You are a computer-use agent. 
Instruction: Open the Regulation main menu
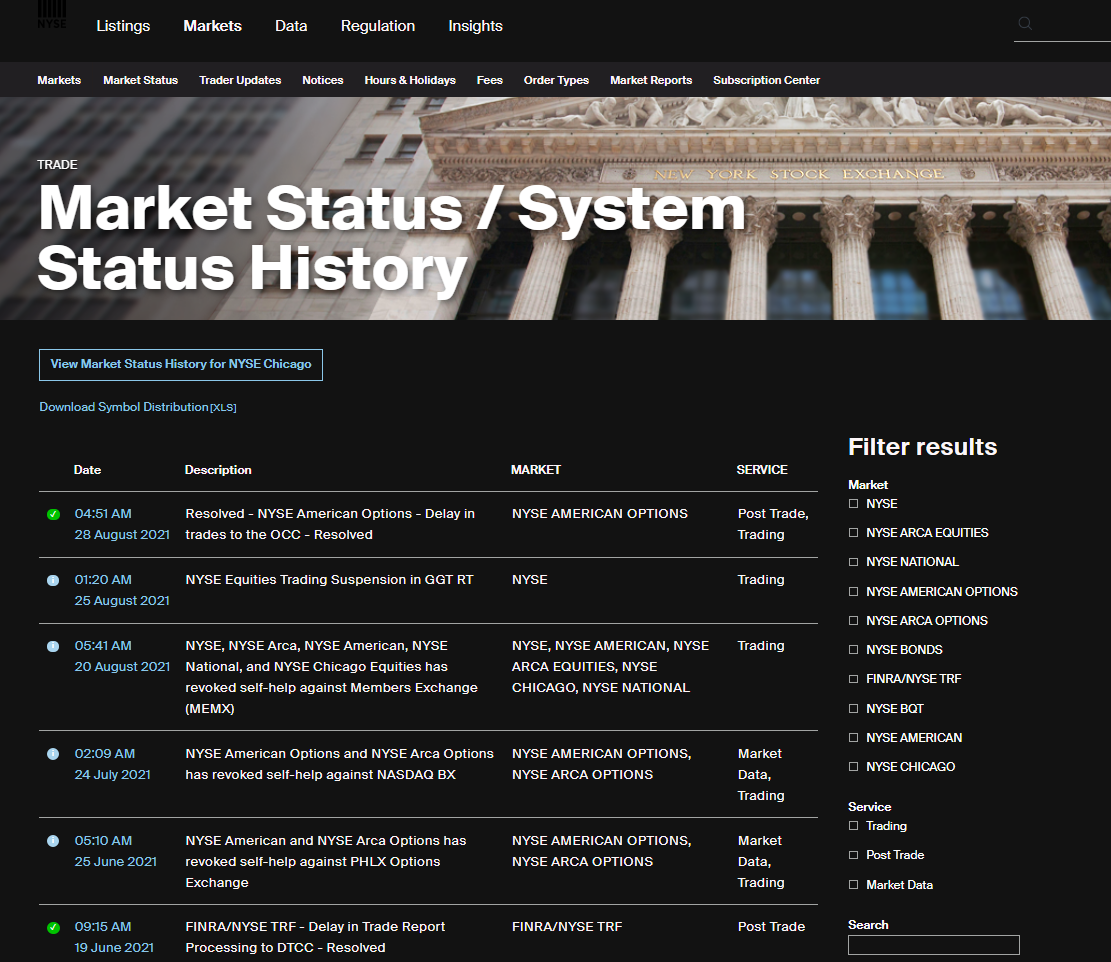point(378,26)
